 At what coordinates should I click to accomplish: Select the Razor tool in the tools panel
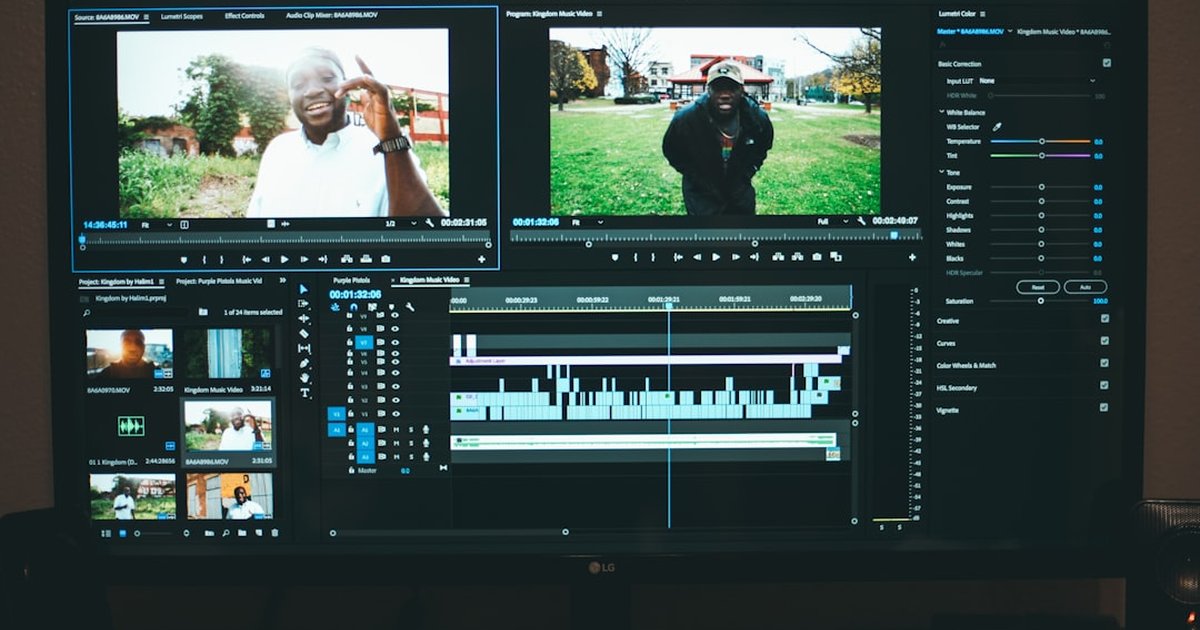(x=304, y=333)
